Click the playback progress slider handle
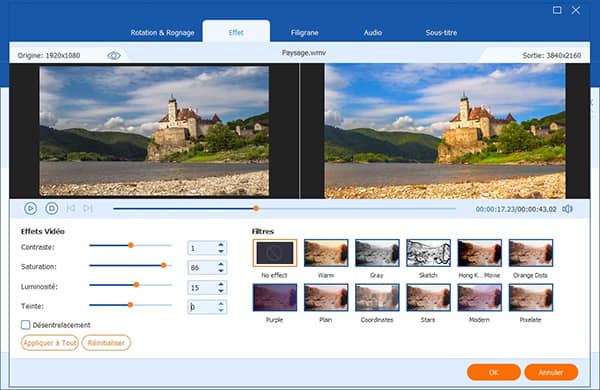The height and width of the screenshot is (390, 600). (x=256, y=209)
